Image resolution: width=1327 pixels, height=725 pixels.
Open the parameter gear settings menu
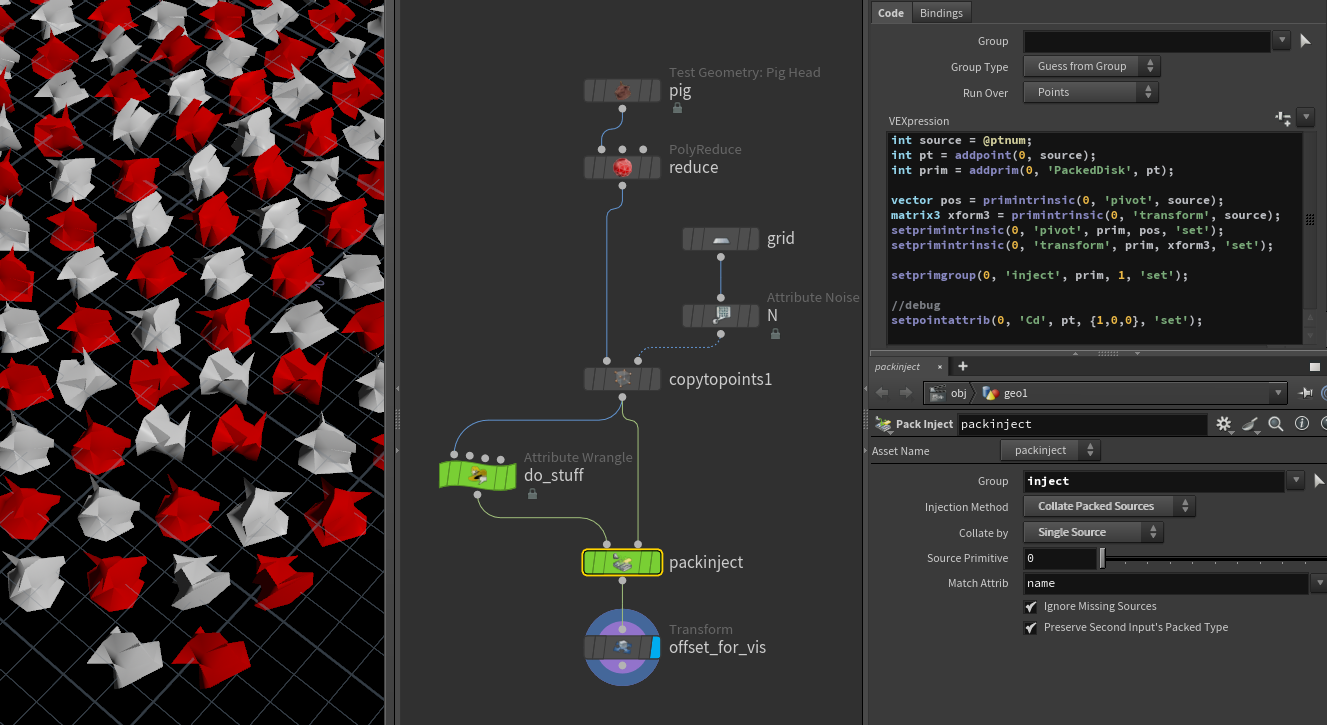tap(1224, 424)
